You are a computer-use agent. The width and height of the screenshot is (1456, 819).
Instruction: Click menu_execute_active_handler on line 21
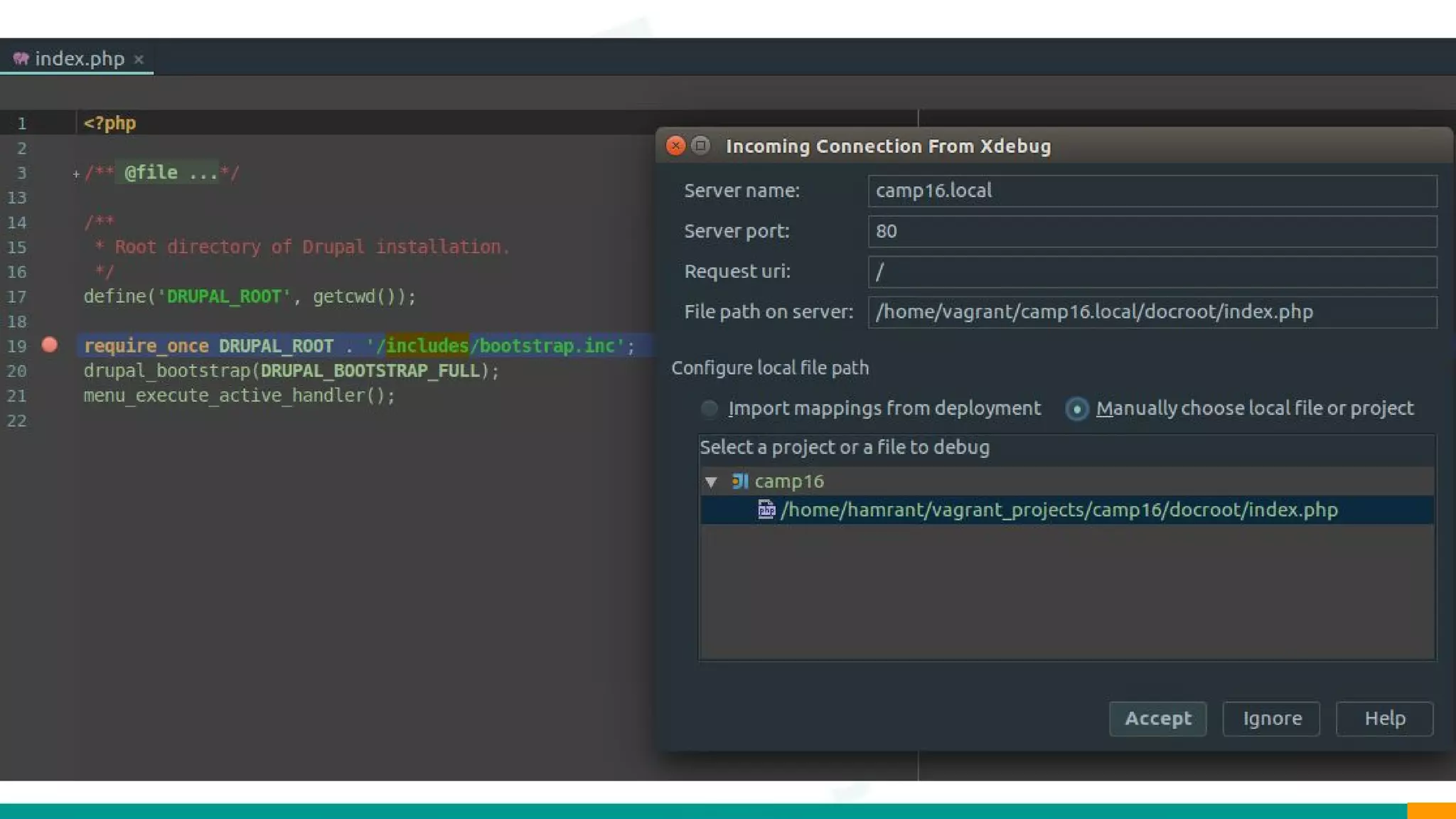click(x=239, y=395)
